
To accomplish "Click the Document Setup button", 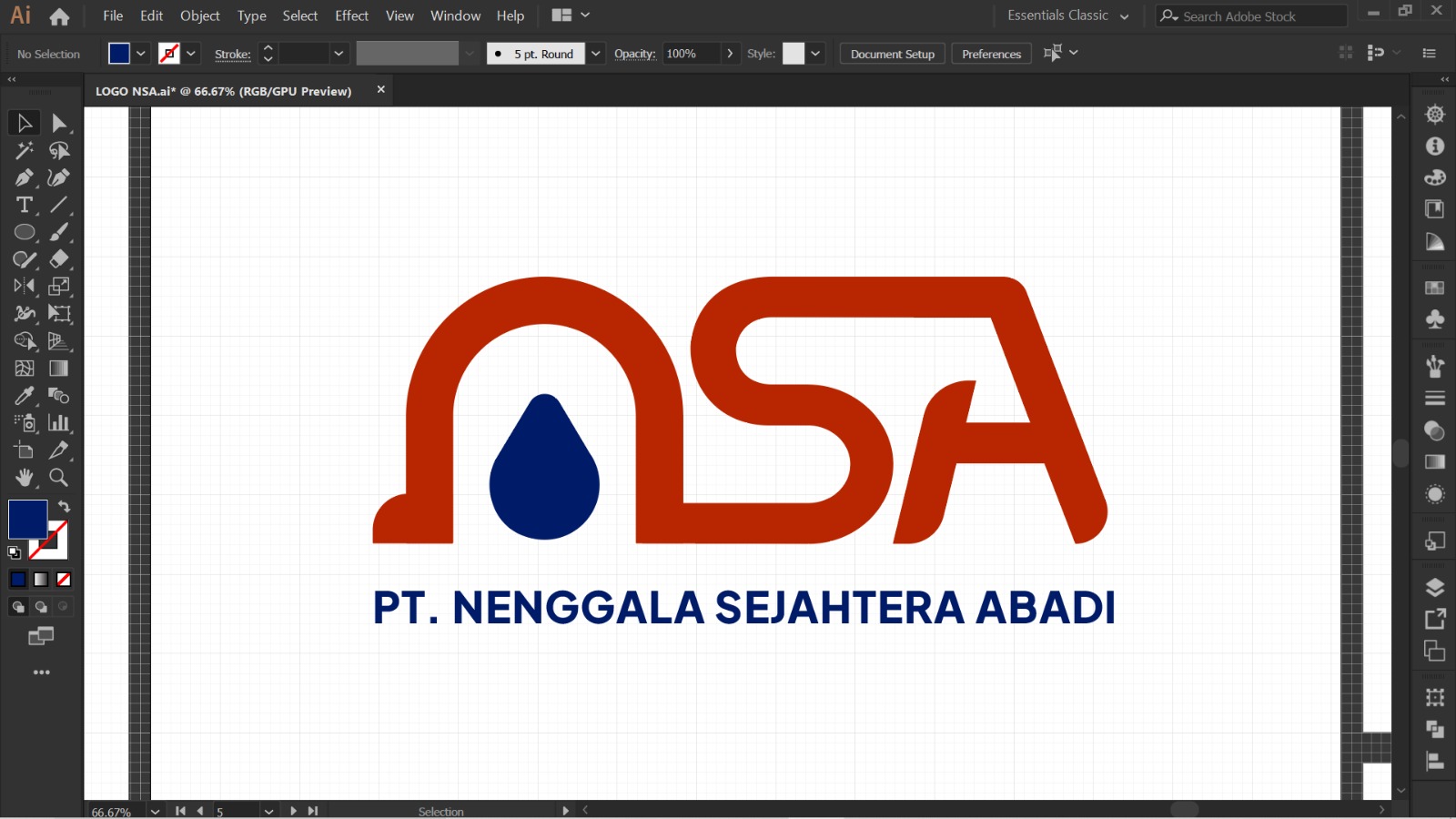I will click(893, 54).
